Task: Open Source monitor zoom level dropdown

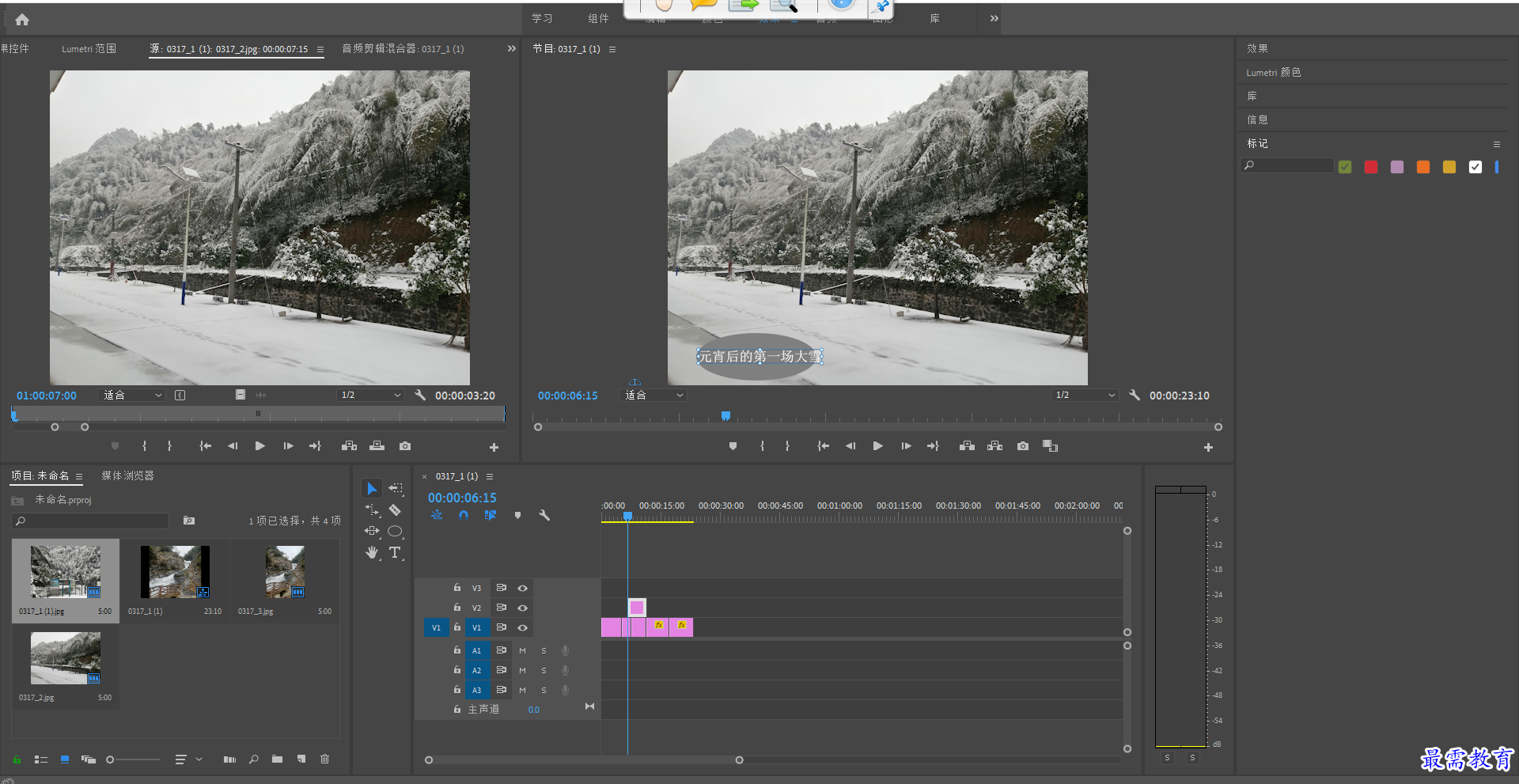Action: (132, 395)
